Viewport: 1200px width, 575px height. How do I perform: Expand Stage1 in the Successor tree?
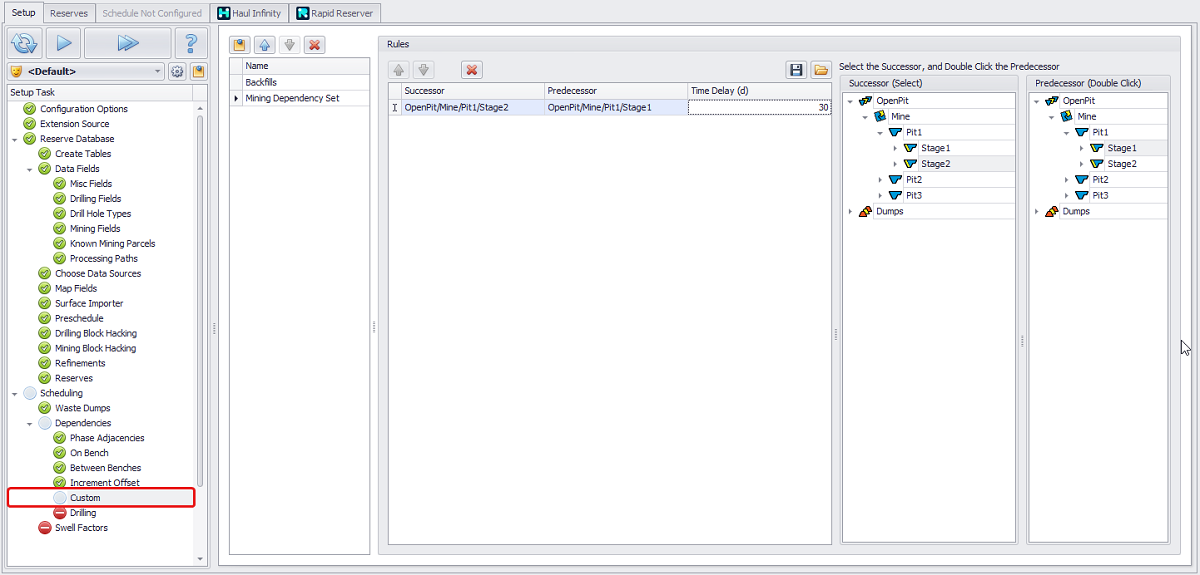coord(896,148)
